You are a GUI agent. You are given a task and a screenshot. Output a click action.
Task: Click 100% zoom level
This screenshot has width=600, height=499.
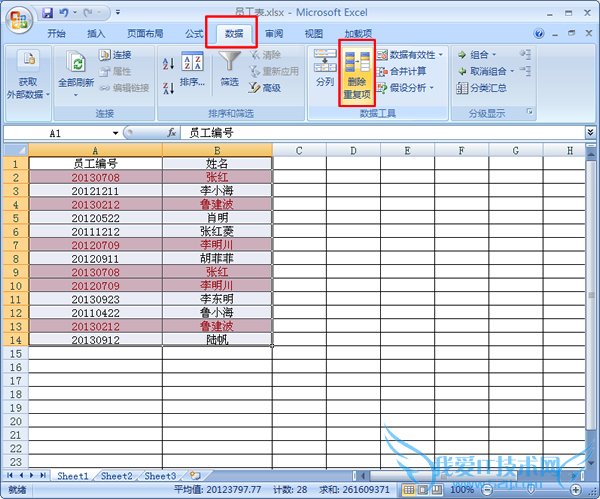point(462,489)
